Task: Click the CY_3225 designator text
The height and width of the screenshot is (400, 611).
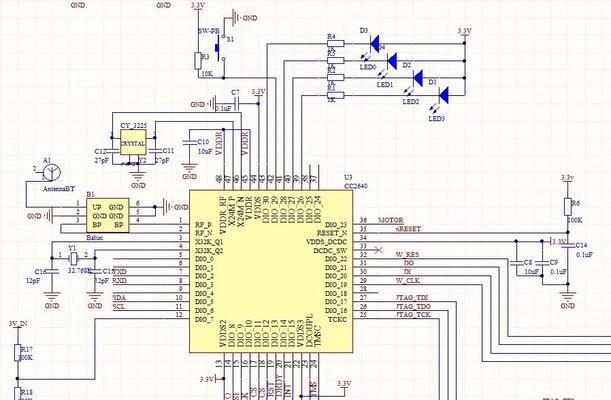Action: (134, 125)
